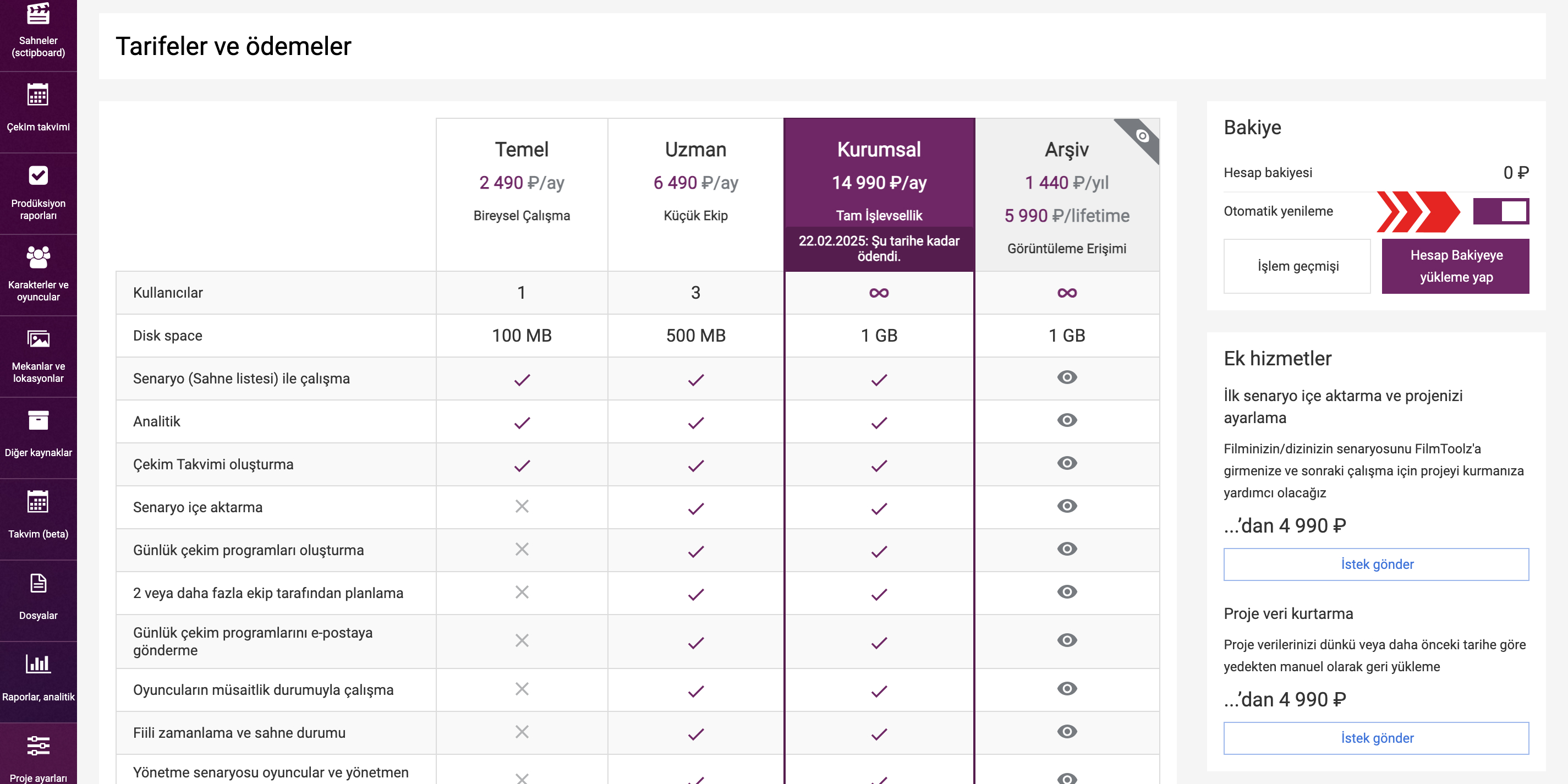Send request for İlk senaryo içe aktarma
Image resolution: width=1568 pixels, height=784 pixels.
pyautogui.click(x=1376, y=564)
